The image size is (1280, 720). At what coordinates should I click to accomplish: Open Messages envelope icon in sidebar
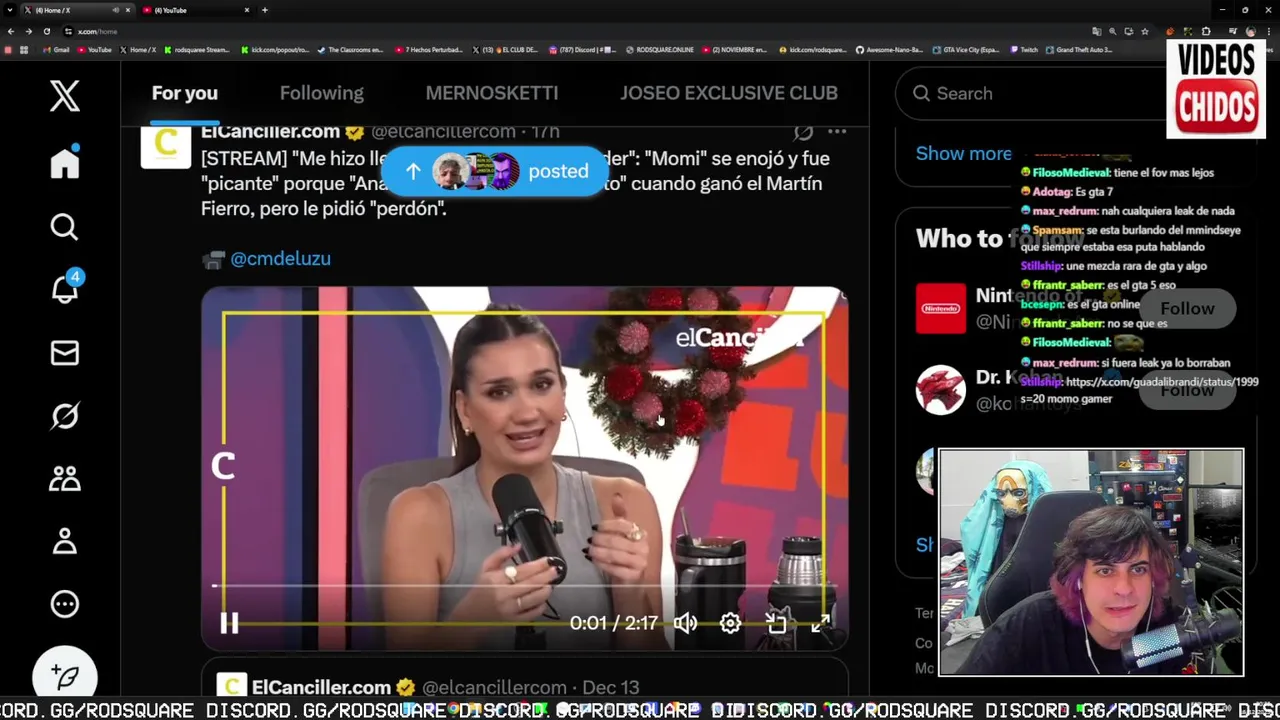click(x=65, y=353)
